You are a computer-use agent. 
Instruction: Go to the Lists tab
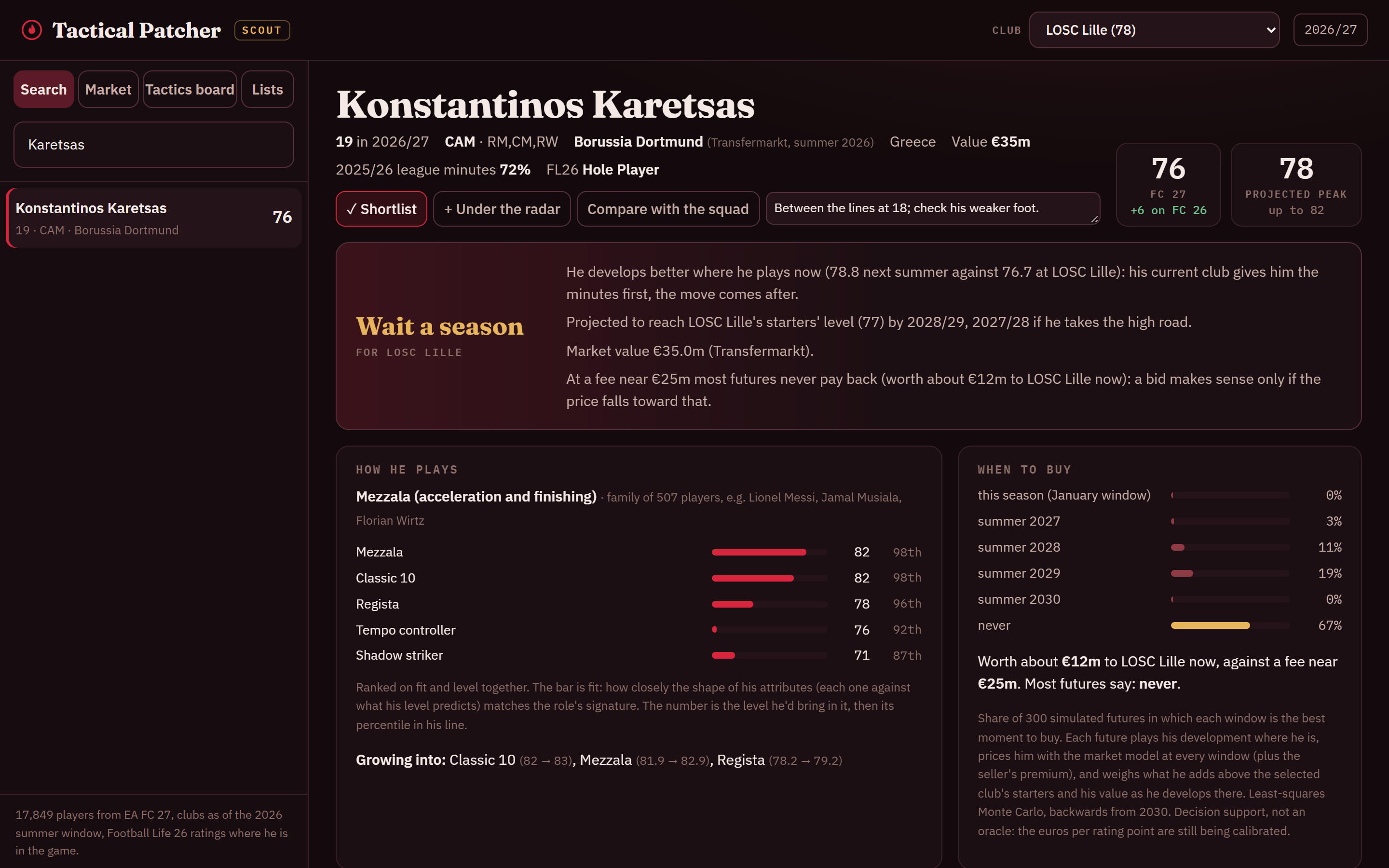tap(268, 90)
